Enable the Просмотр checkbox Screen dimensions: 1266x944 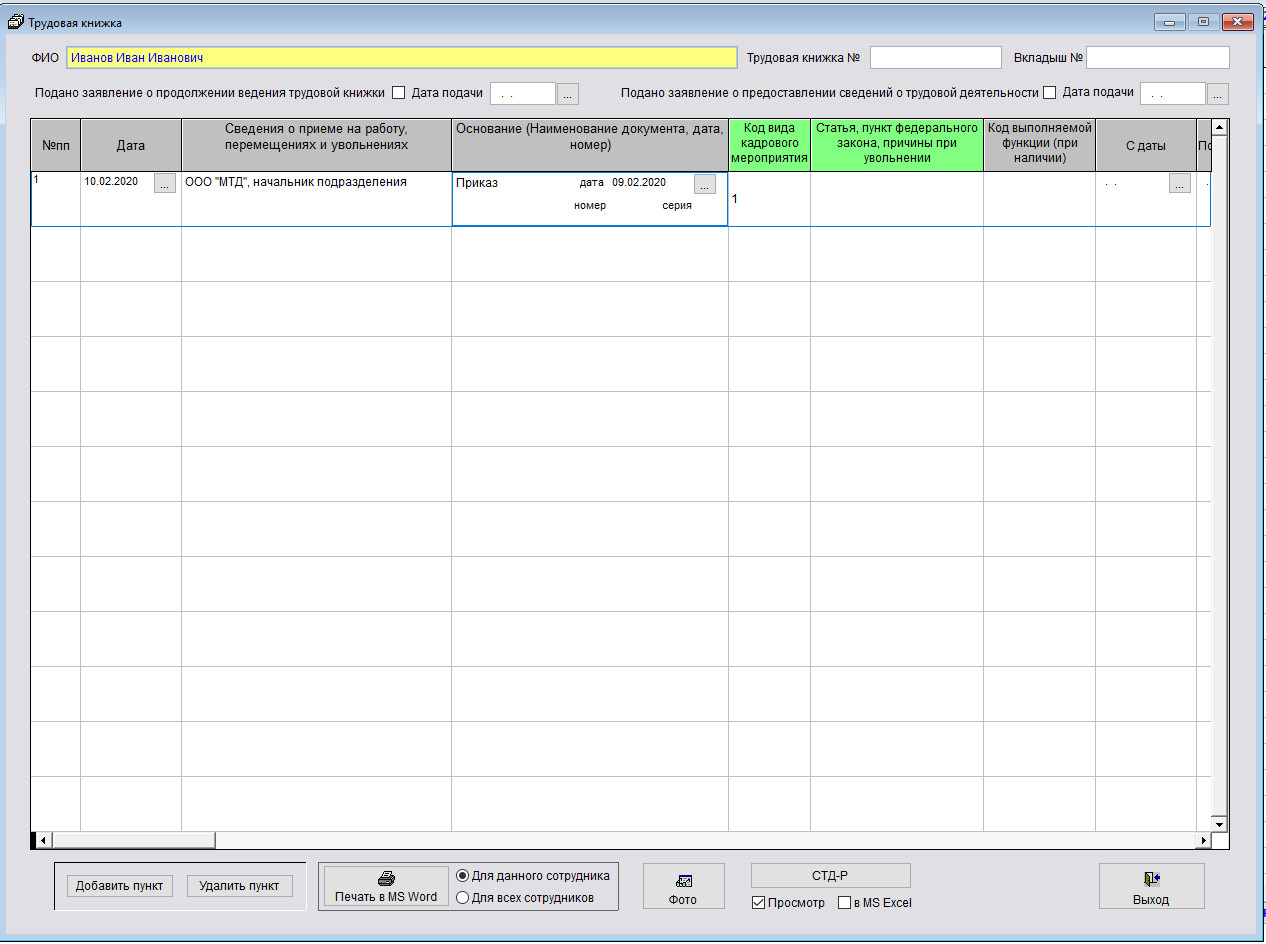[x=758, y=903]
